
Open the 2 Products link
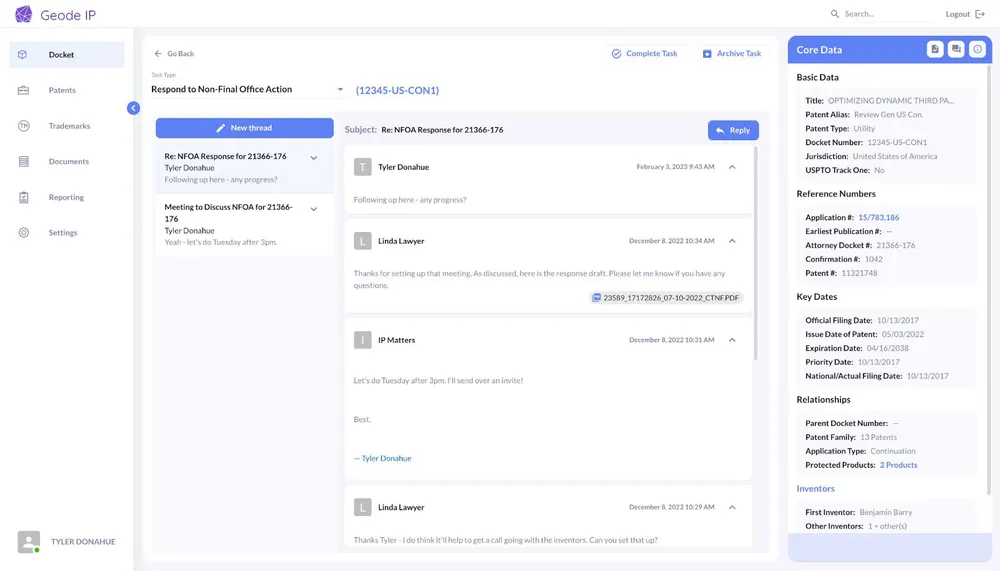(x=898, y=465)
